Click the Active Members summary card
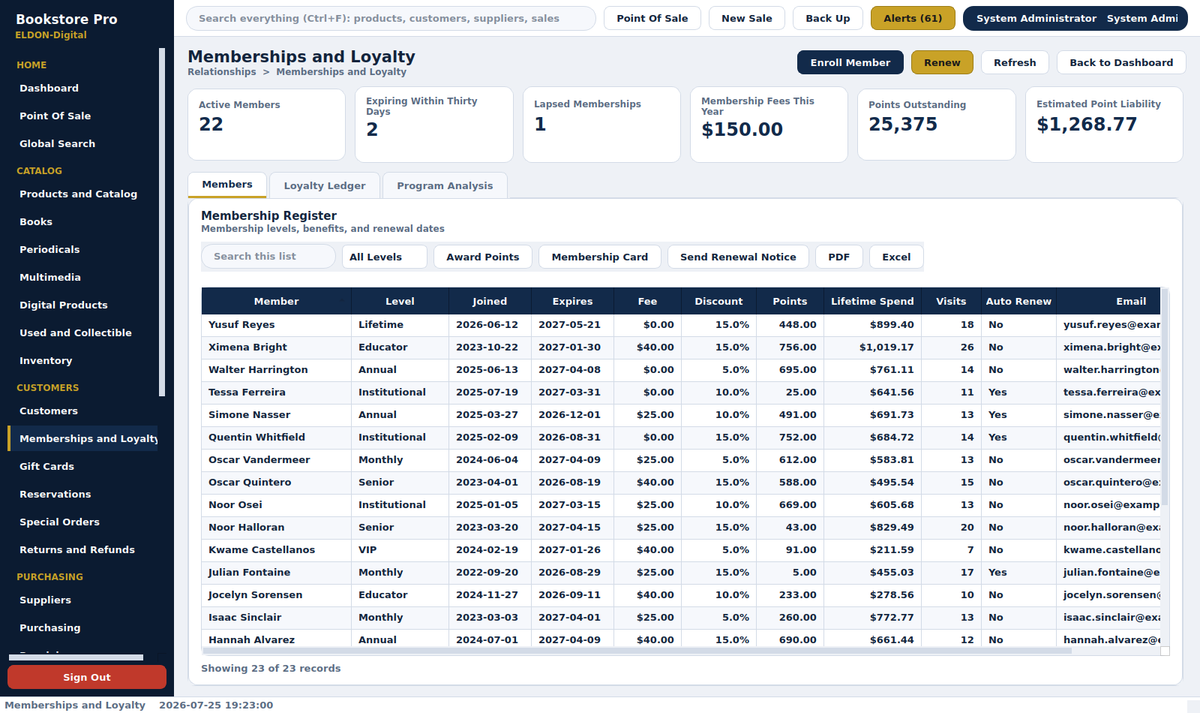 (266, 125)
